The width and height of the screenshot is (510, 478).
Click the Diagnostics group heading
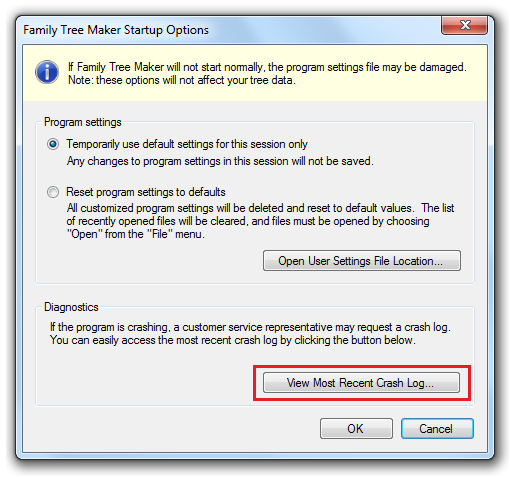[x=71, y=307]
